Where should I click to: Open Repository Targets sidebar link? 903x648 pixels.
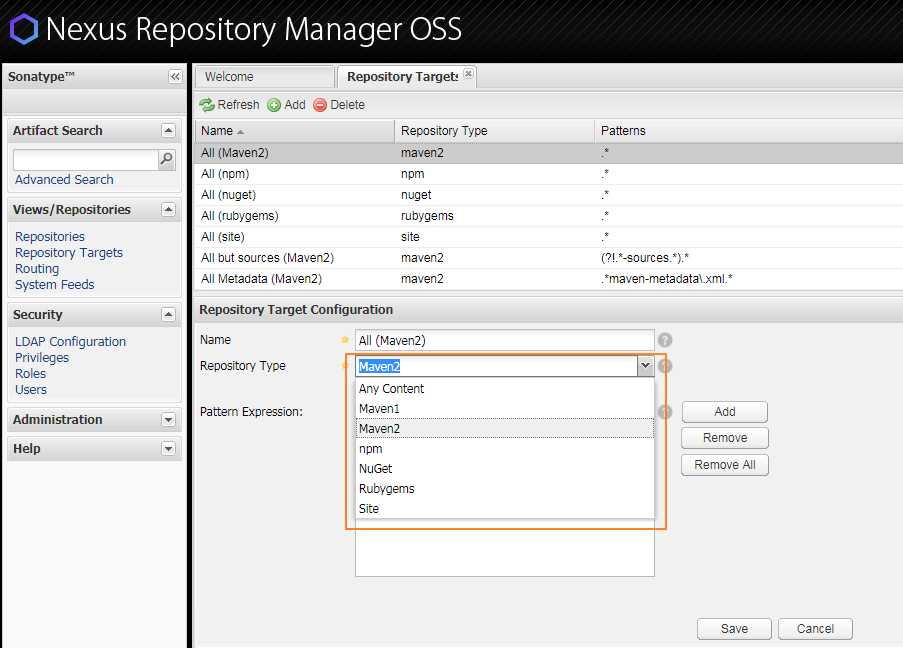[x=69, y=253]
